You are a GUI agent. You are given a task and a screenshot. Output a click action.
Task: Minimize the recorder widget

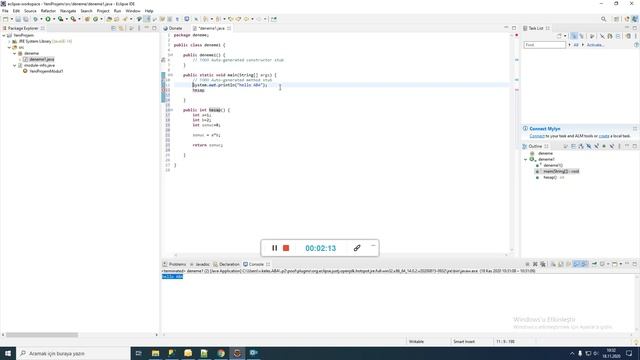tap(373, 246)
